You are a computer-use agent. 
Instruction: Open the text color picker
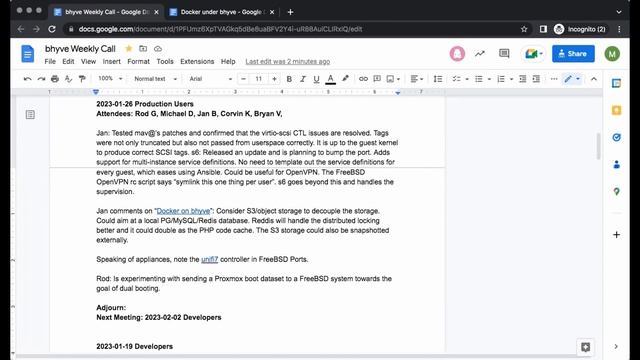(x=331, y=79)
